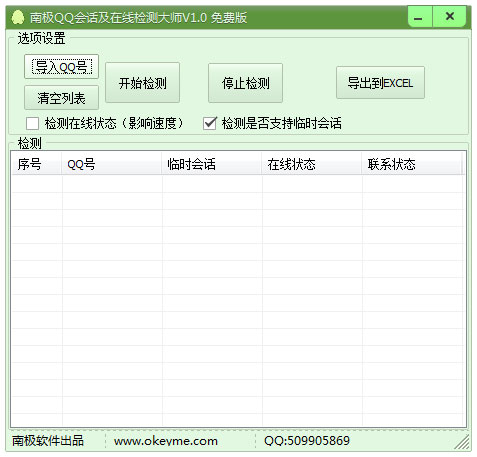The width and height of the screenshot is (477, 457).
Task: Start detection with 开始检测 button
Action: click(x=143, y=83)
